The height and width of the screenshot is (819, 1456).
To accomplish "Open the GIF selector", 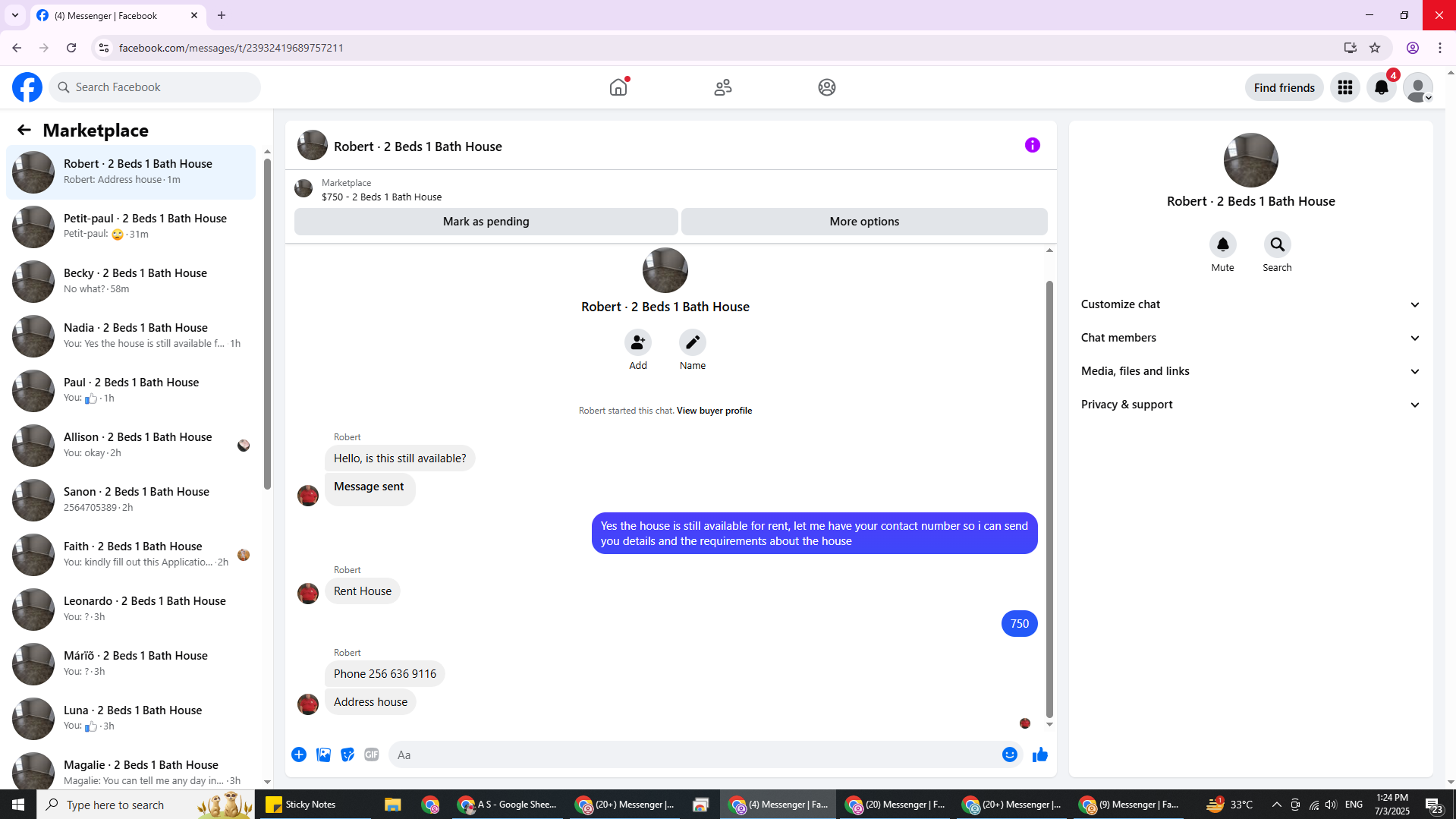I will tap(371, 754).
